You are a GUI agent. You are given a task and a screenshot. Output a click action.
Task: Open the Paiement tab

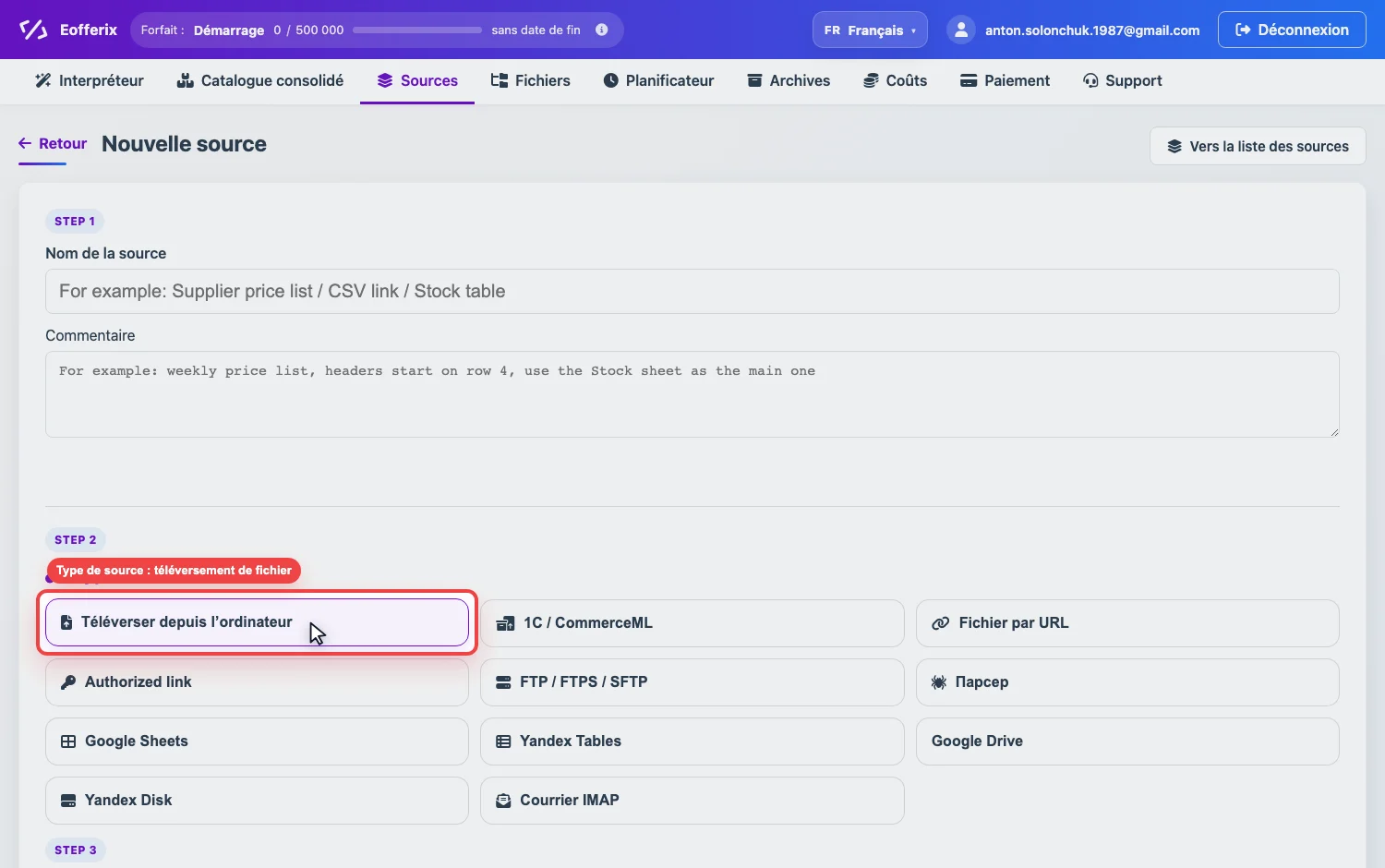point(1006,80)
